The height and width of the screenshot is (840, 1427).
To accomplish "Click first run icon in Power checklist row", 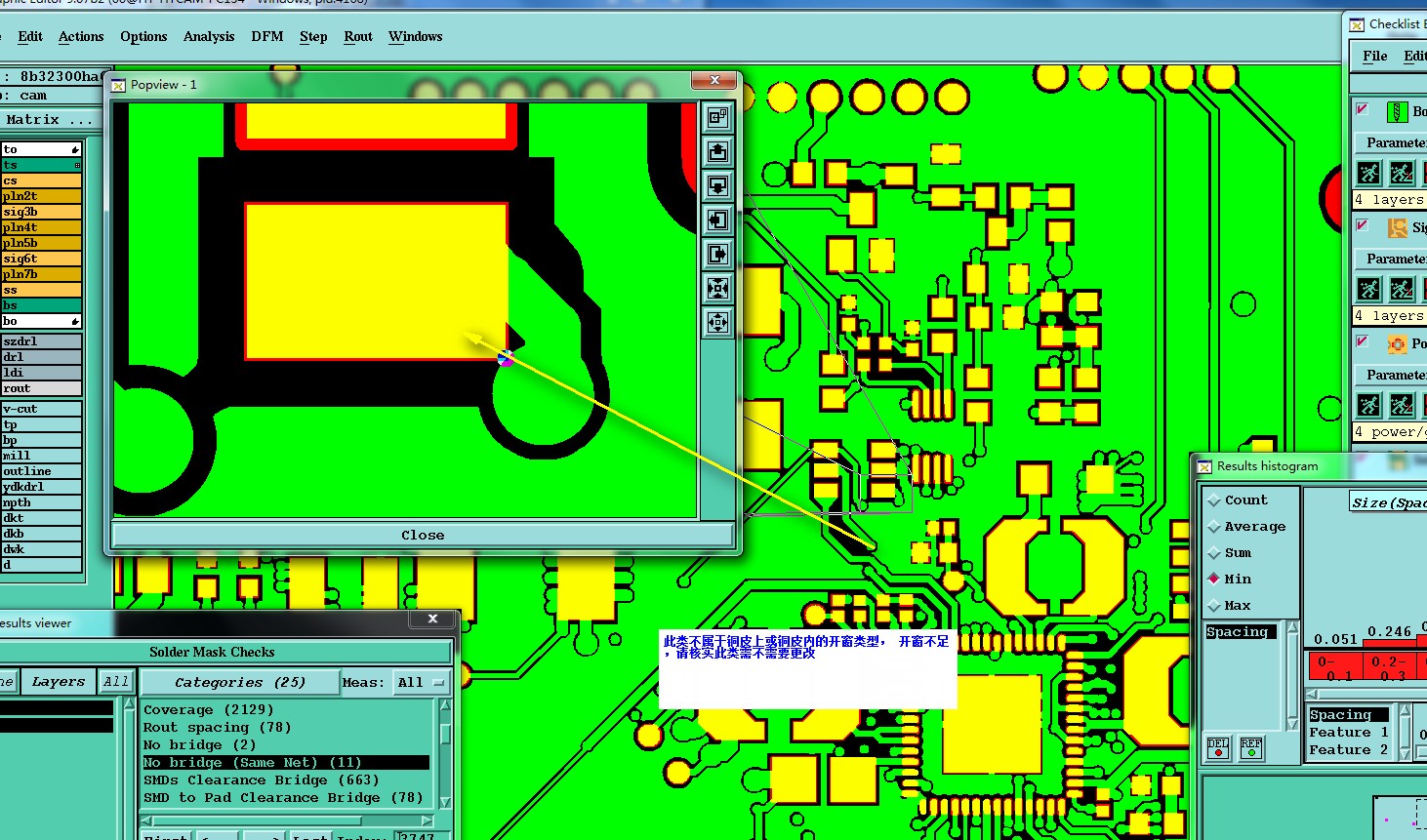I will [1368, 404].
